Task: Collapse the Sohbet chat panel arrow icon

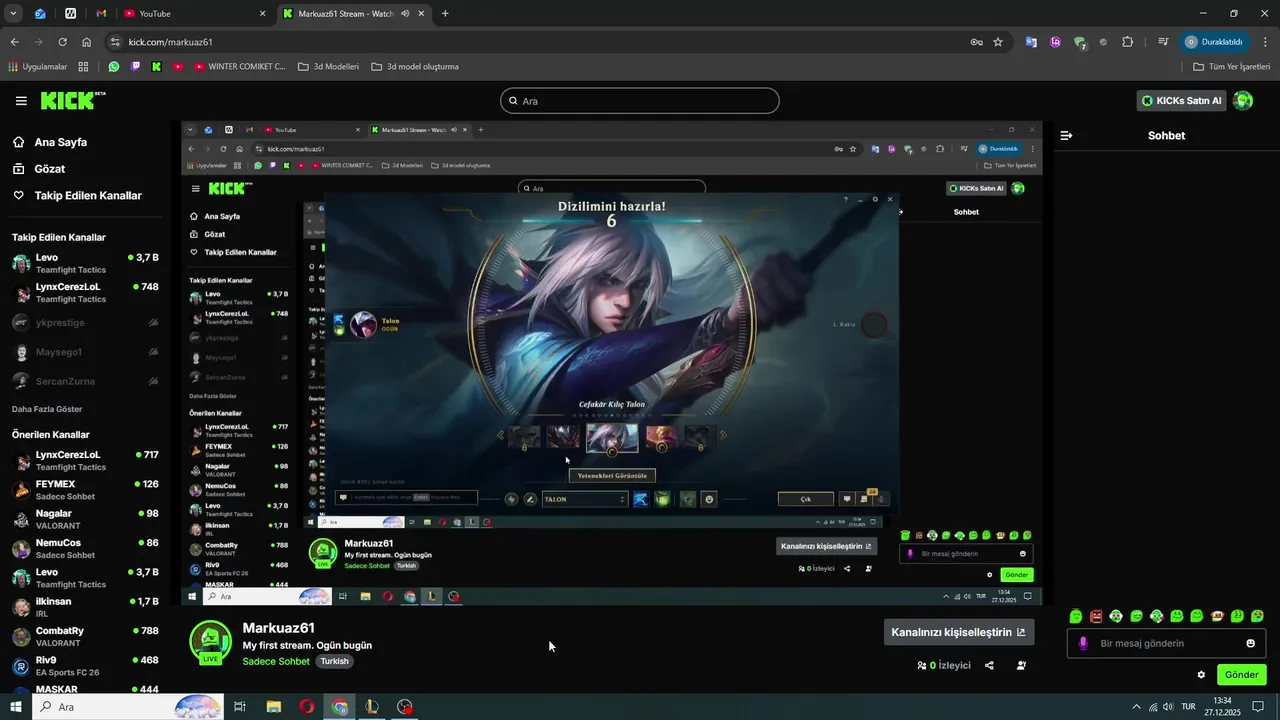Action: pyautogui.click(x=1066, y=135)
